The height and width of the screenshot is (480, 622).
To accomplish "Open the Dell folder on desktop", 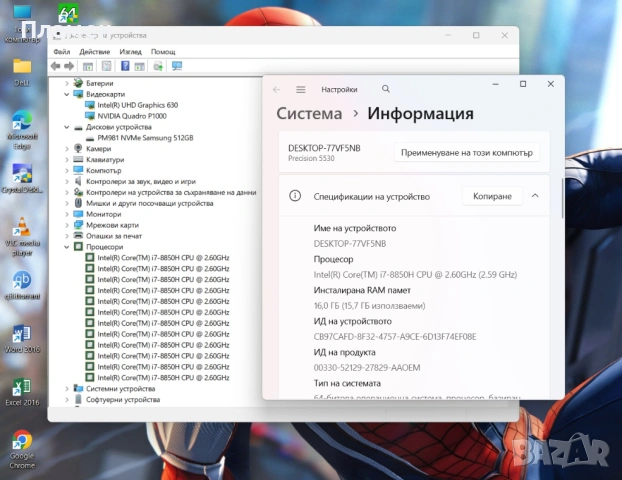I will 22,72.
